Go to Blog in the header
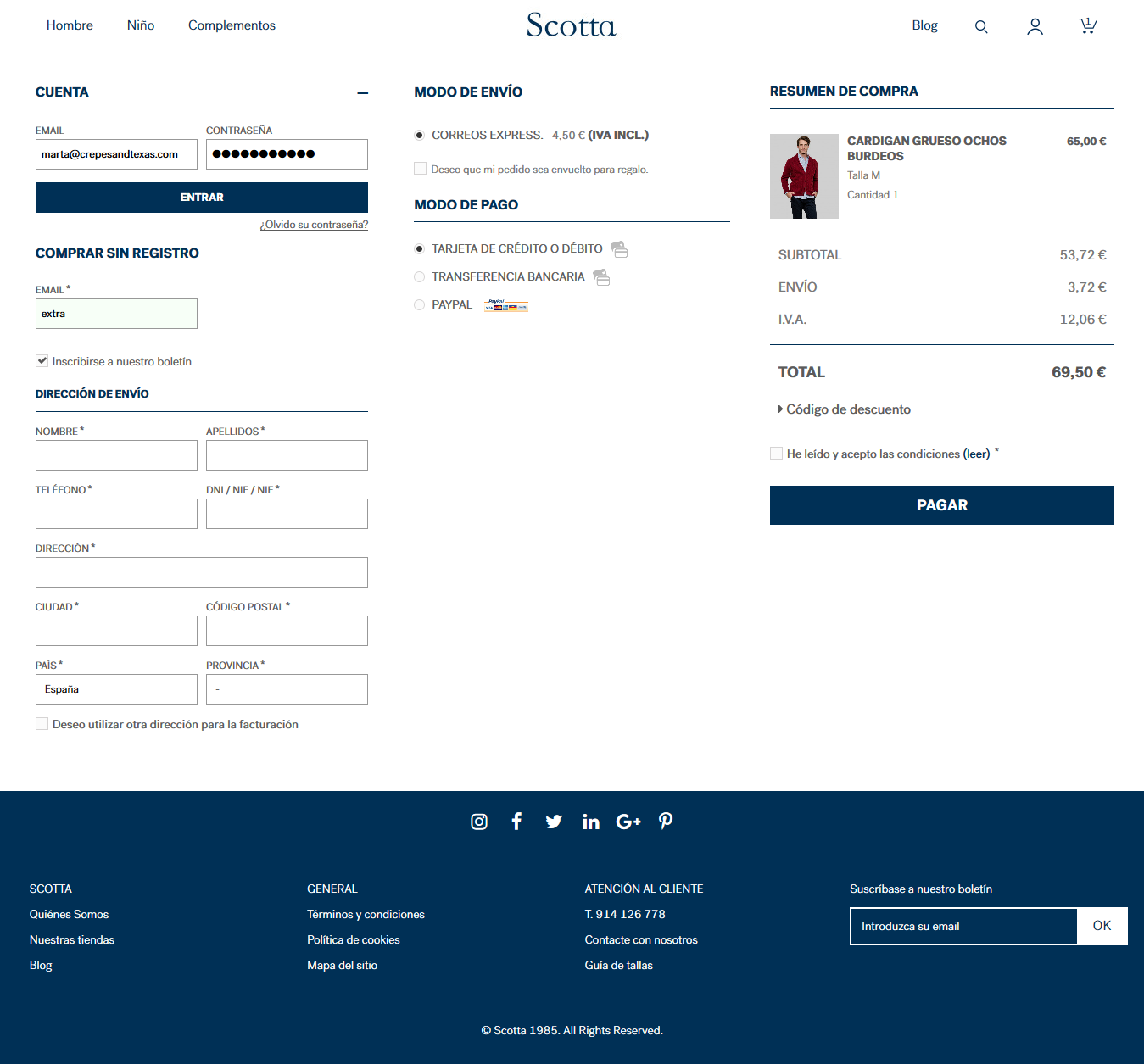The image size is (1144, 1064). click(x=924, y=25)
